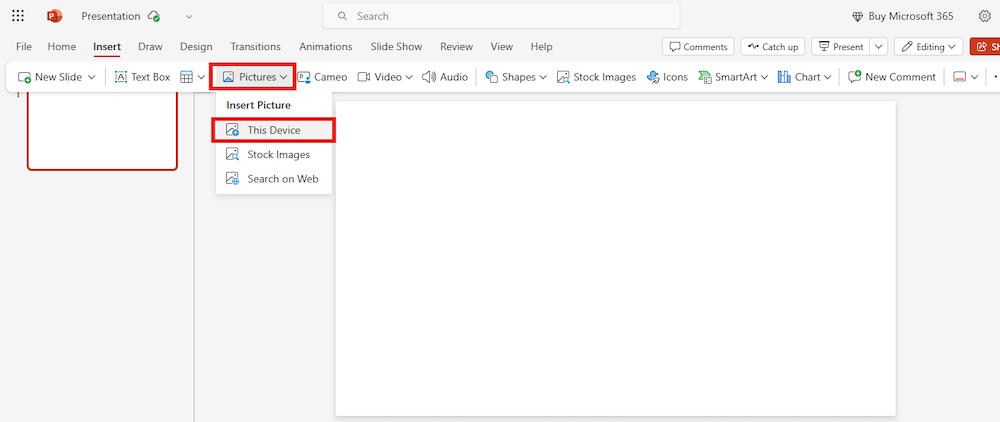Viewport: 1000px width, 422px height.
Task: Click the blank slide canvas
Action: coord(615,258)
